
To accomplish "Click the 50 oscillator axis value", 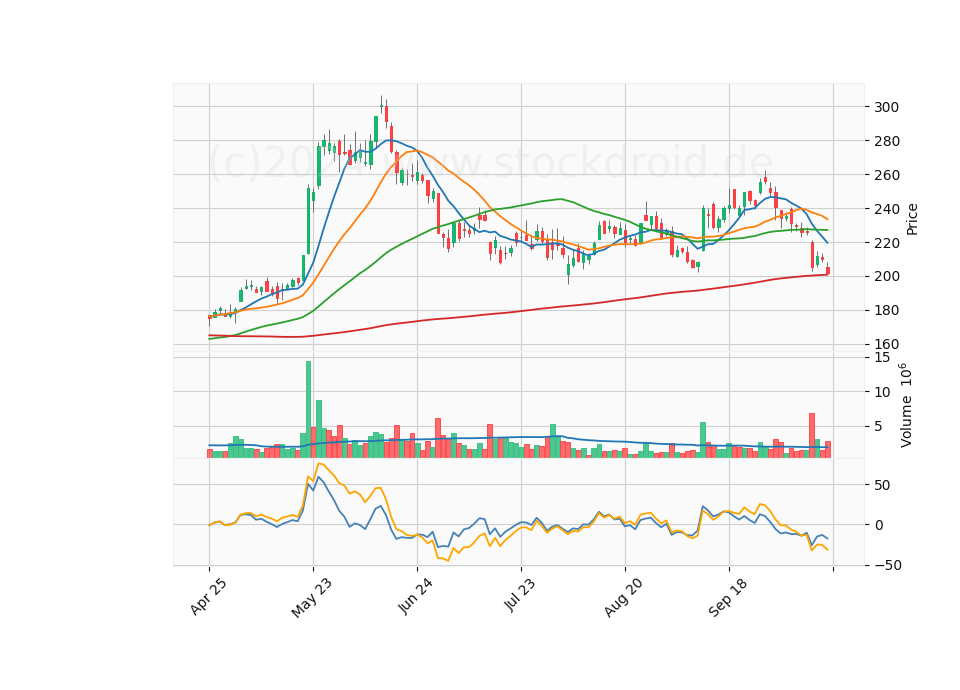I will [882, 486].
